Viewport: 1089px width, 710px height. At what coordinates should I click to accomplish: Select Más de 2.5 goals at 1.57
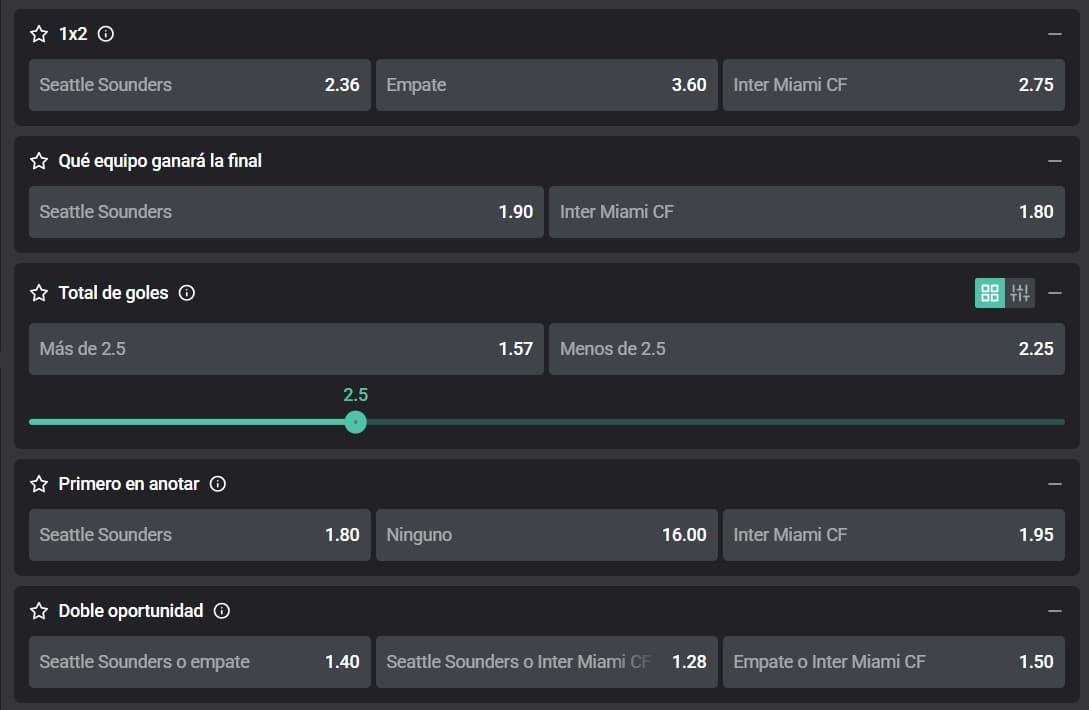click(x=286, y=349)
